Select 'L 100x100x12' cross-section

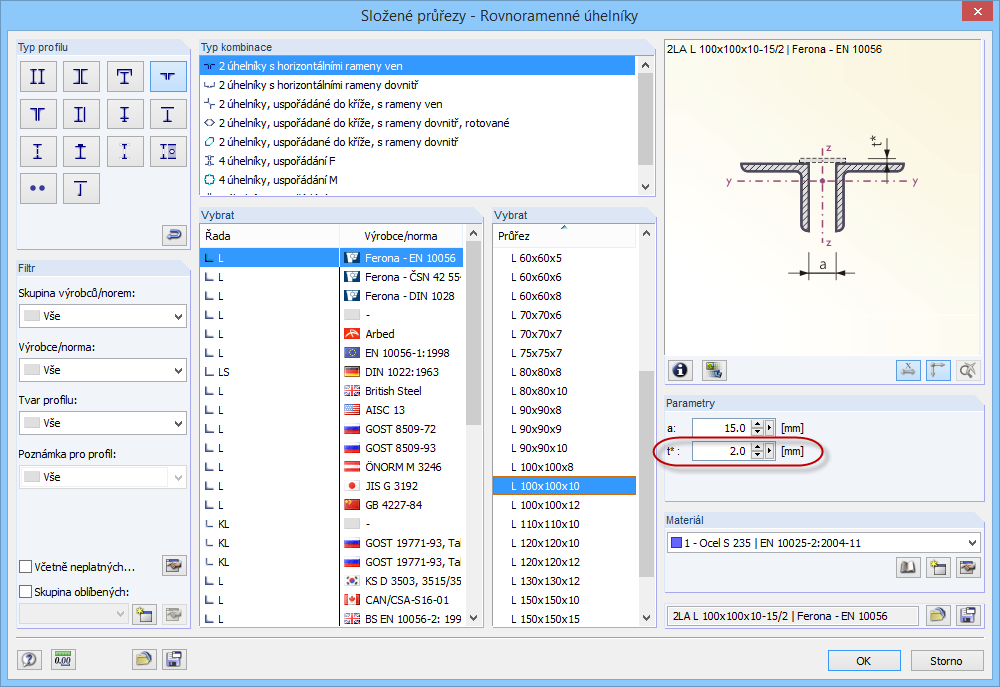[x=564, y=505]
